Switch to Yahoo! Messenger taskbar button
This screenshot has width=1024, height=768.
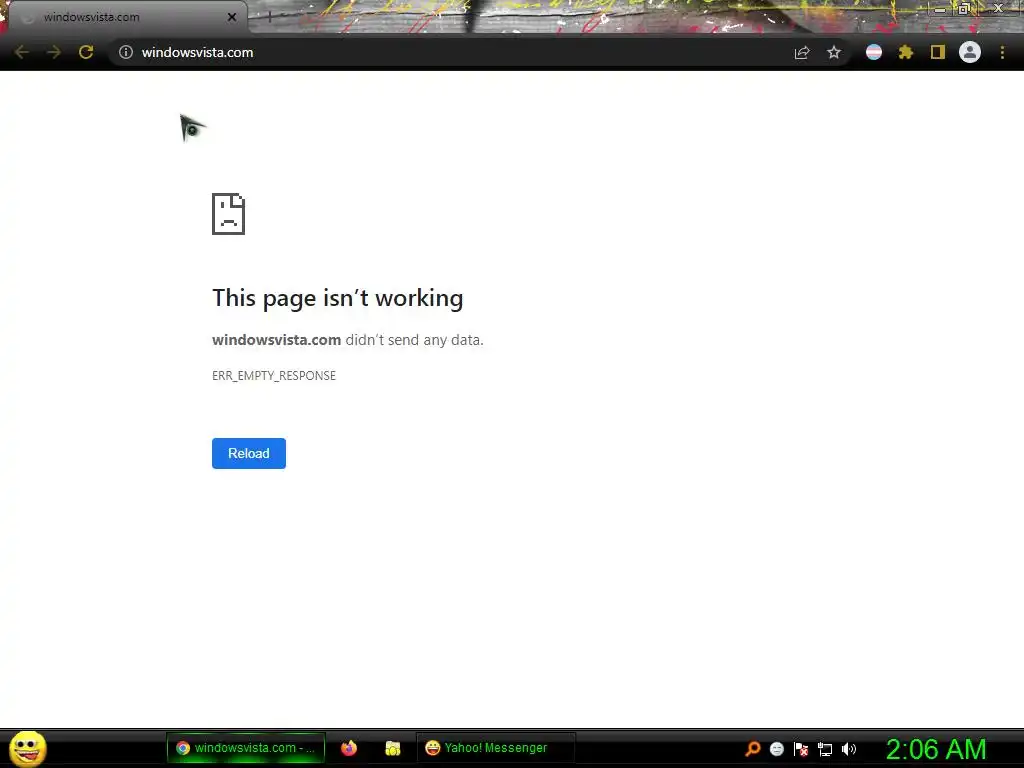(496, 748)
